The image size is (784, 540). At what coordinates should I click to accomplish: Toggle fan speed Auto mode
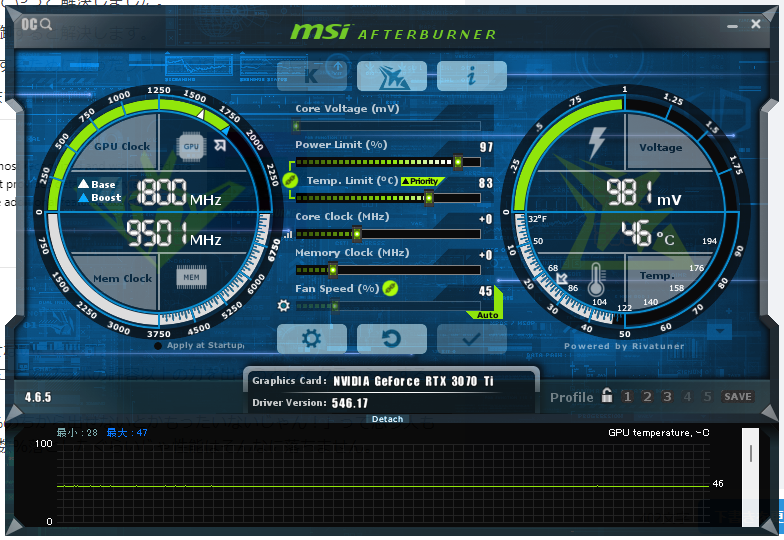(x=487, y=315)
